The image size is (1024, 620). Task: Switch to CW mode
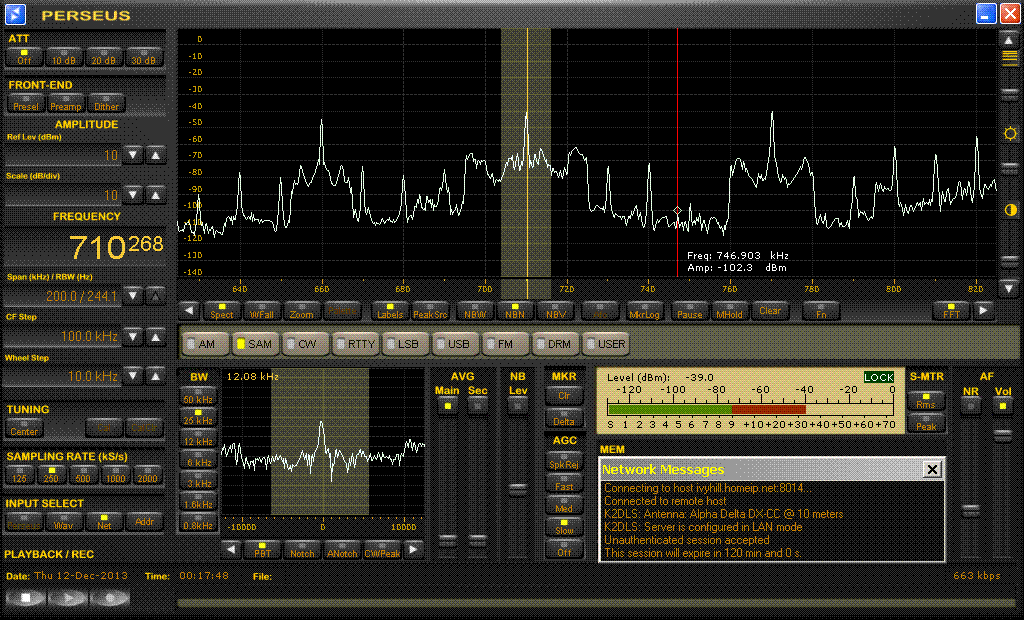[x=305, y=344]
